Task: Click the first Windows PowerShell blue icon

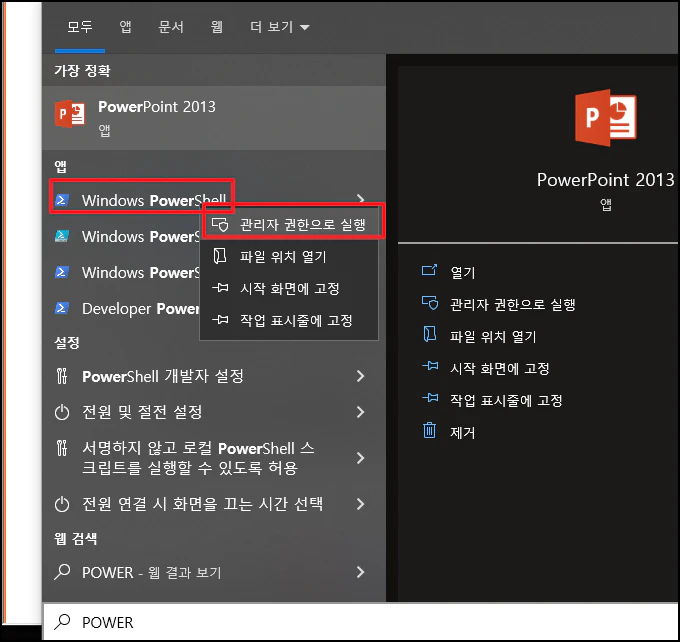Action: (x=62, y=200)
